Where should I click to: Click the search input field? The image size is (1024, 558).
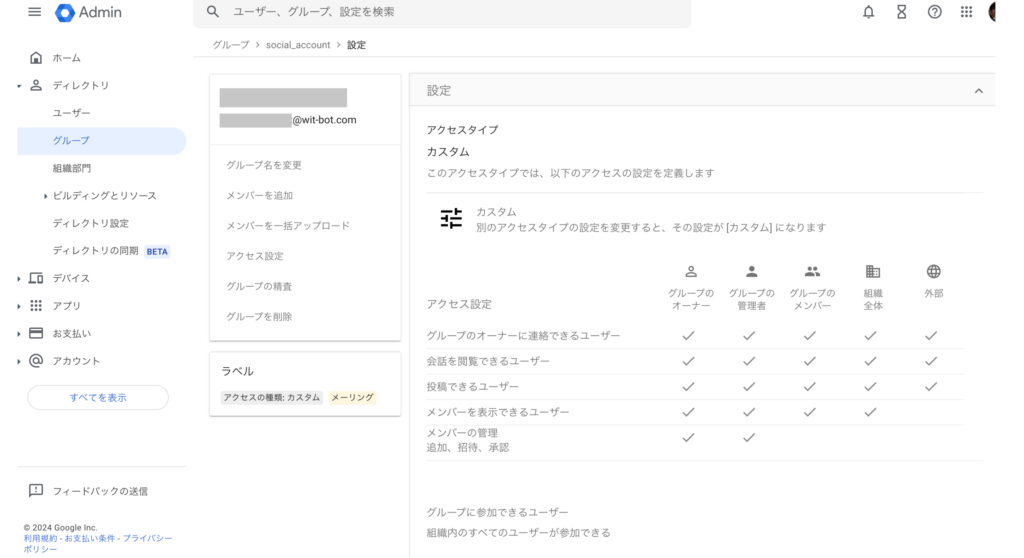450,12
